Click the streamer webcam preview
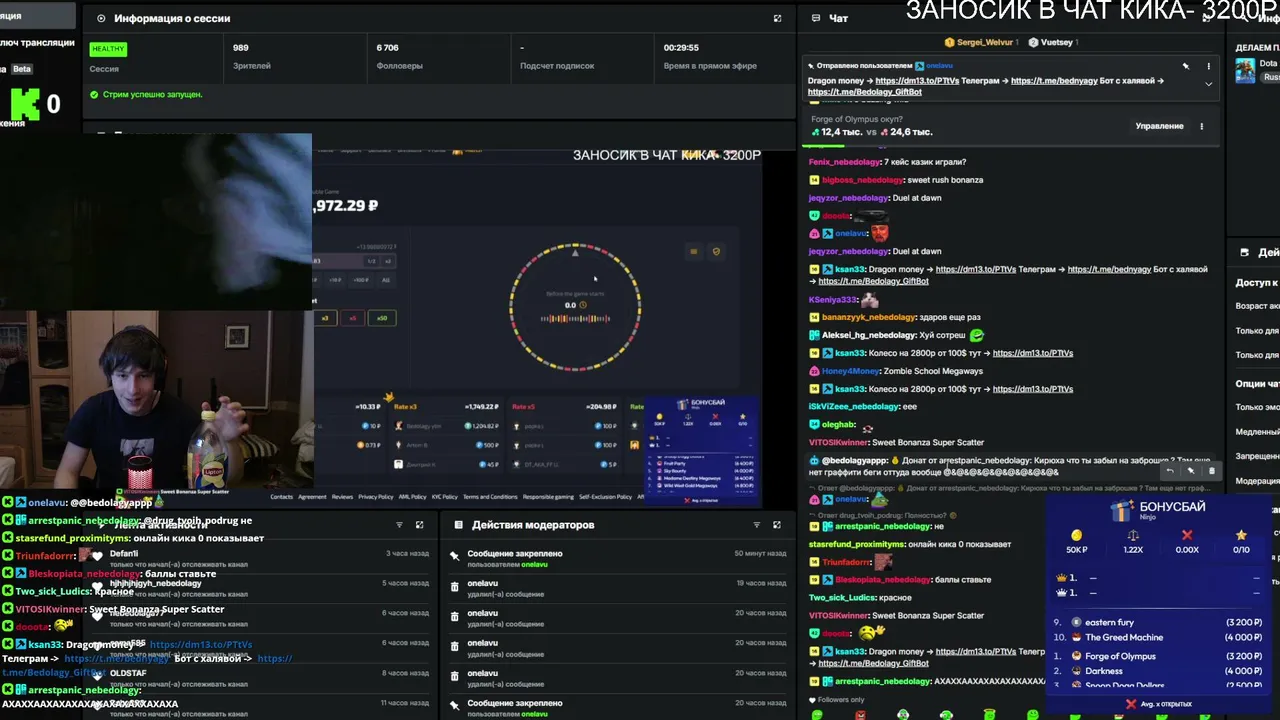Viewport: 1280px width, 720px height. (x=157, y=399)
